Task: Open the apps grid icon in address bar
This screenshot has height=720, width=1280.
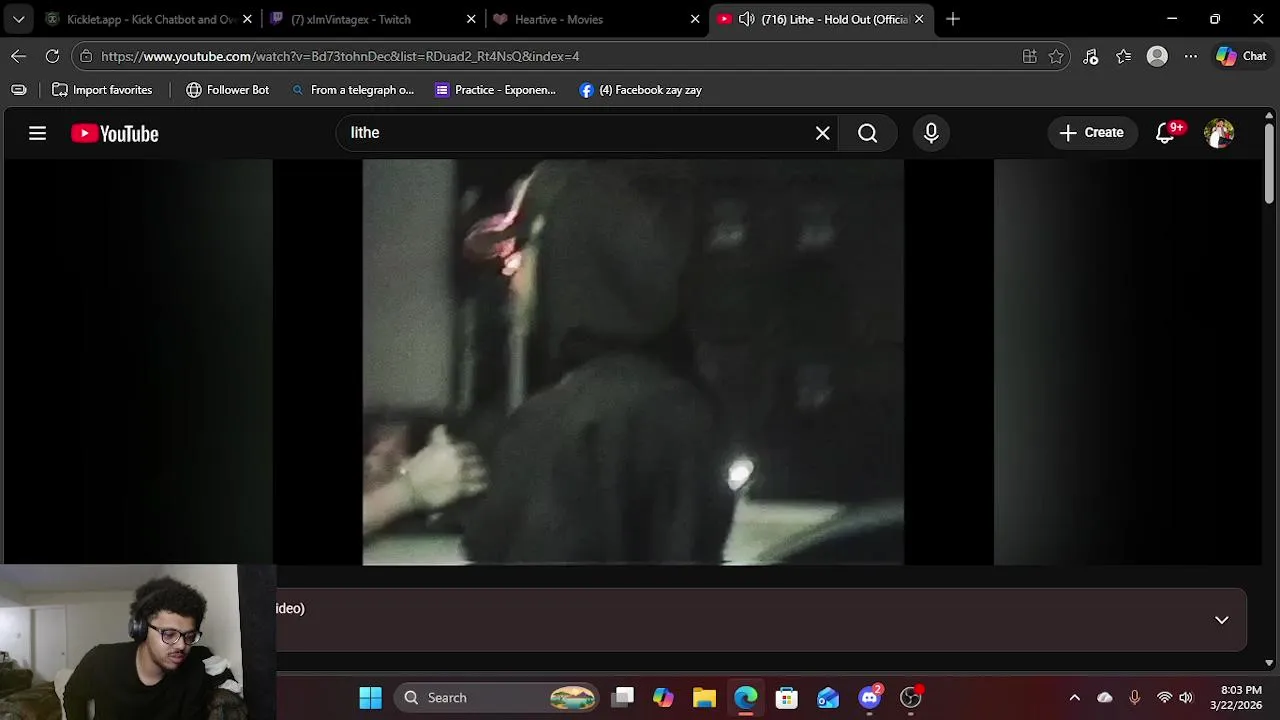Action: [1029, 57]
